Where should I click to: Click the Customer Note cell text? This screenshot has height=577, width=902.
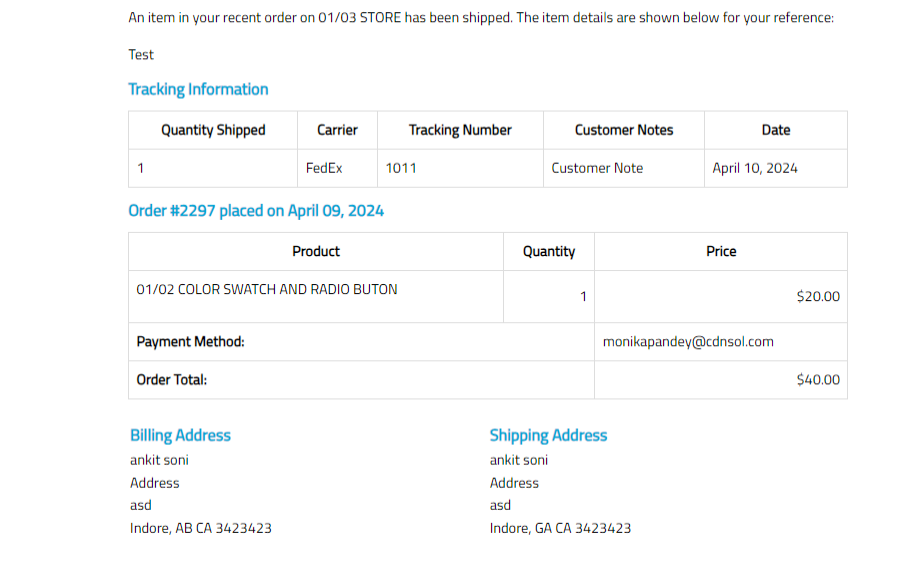(x=597, y=168)
